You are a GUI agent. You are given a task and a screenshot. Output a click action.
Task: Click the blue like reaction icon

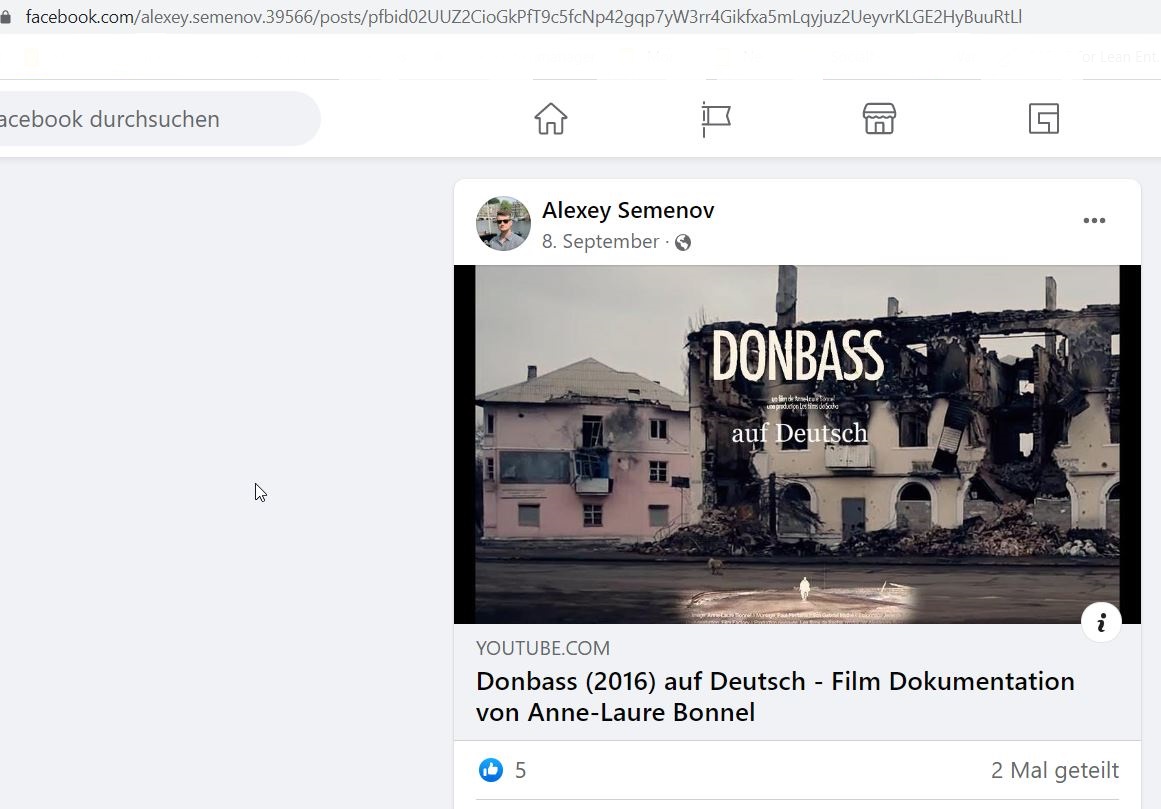(x=490, y=770)
